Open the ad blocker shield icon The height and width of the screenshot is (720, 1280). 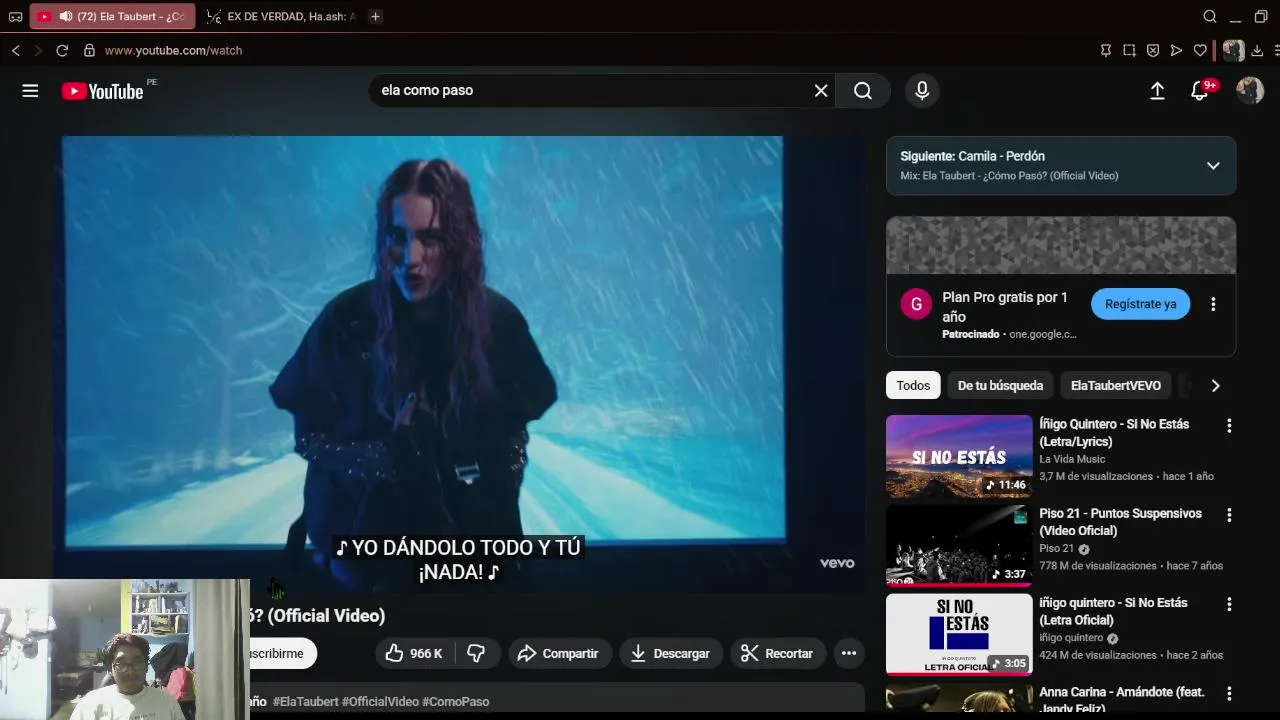[1153, 50]
